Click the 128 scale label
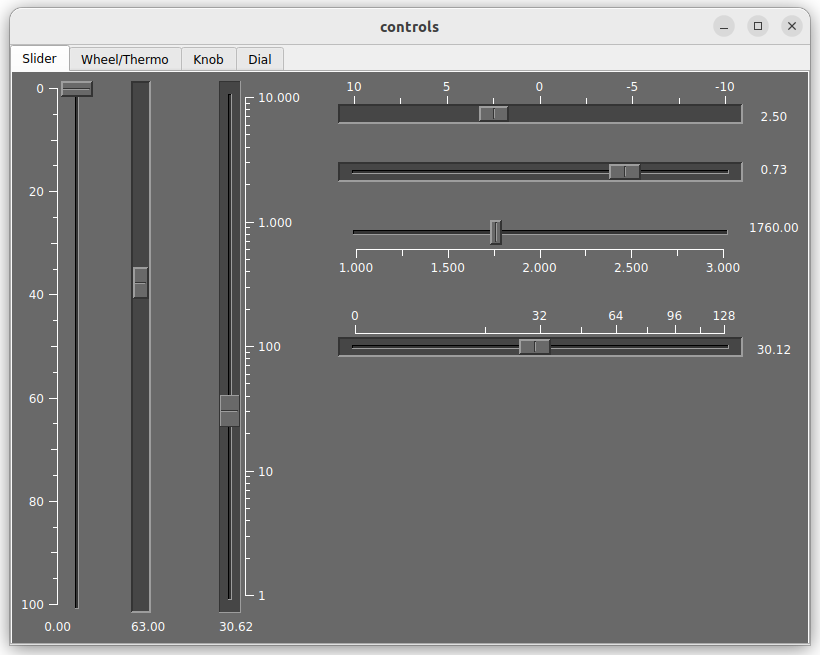 pyautogui.click(x=724, y=316)
